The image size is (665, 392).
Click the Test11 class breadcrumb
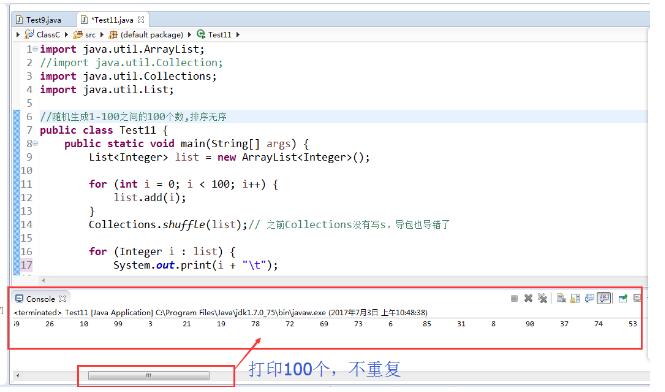click(214, 34)
